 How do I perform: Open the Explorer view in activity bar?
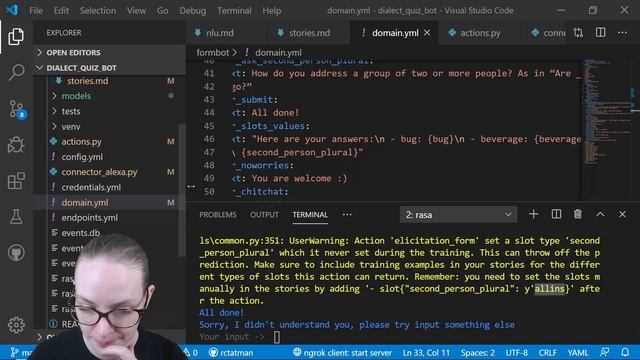tap(16, 37)
